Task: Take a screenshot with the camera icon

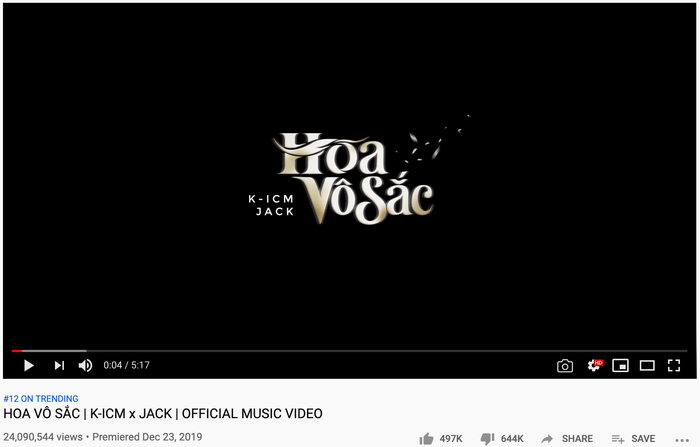Action: (x=565, y=366)
